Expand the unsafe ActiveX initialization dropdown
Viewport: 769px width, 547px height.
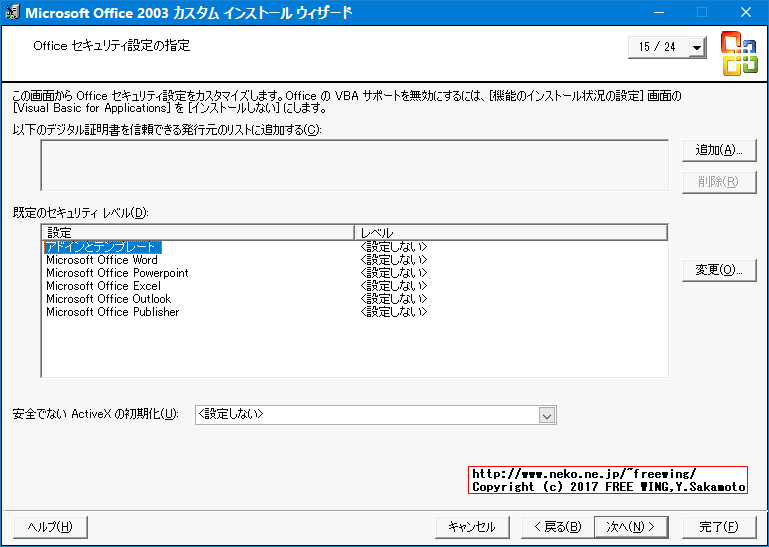click(547, 416)
